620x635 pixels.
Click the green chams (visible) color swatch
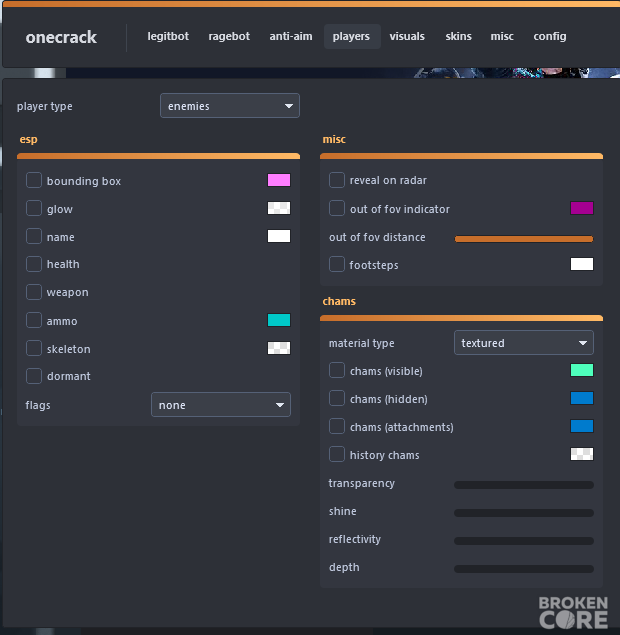pos(582,370)
